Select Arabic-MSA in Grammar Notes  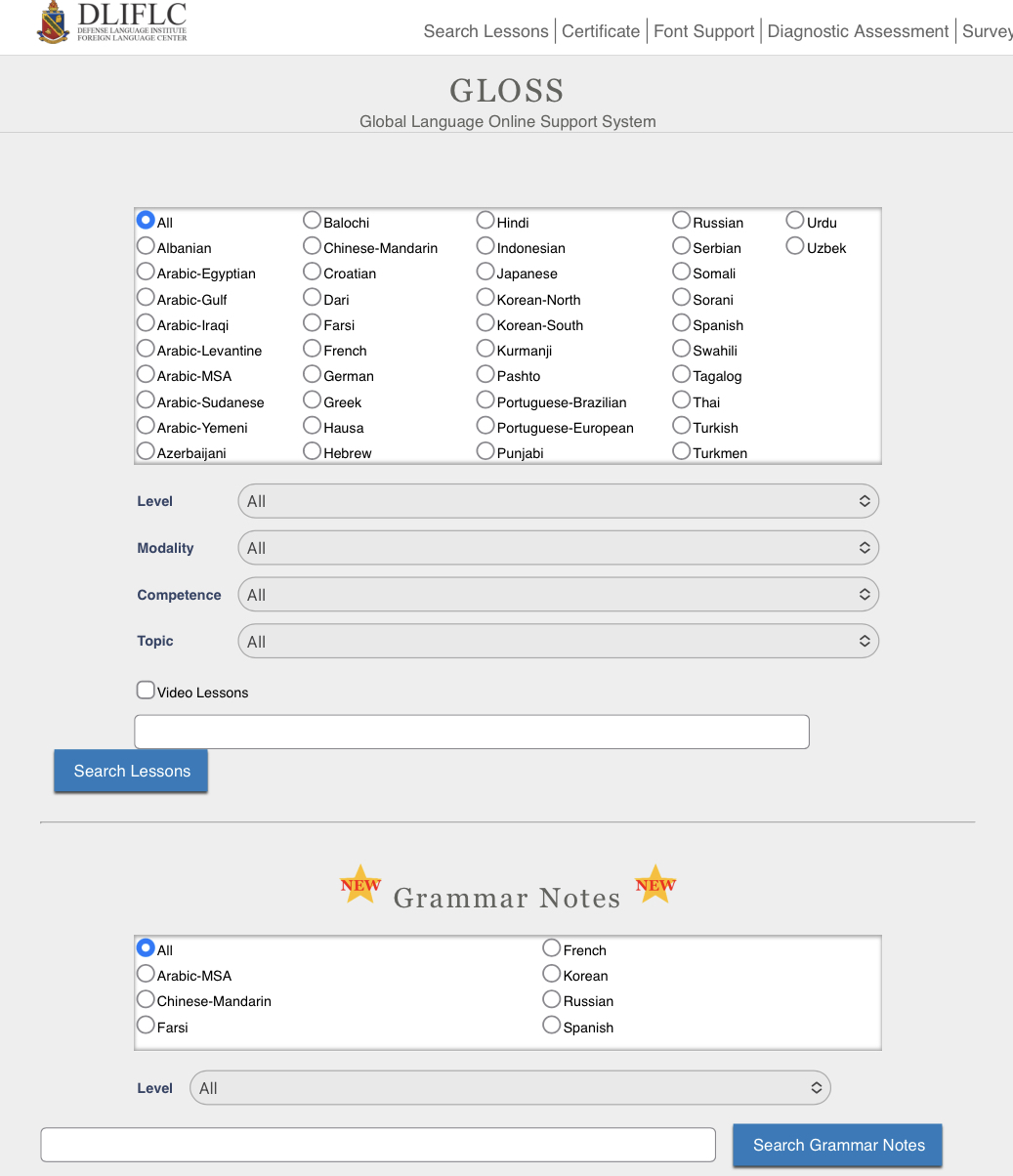146,974
